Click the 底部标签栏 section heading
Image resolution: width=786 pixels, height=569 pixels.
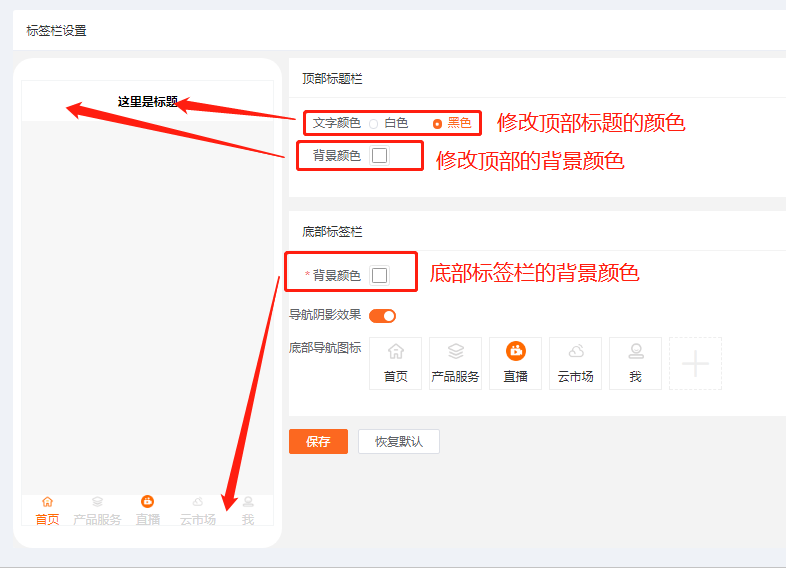332,232
